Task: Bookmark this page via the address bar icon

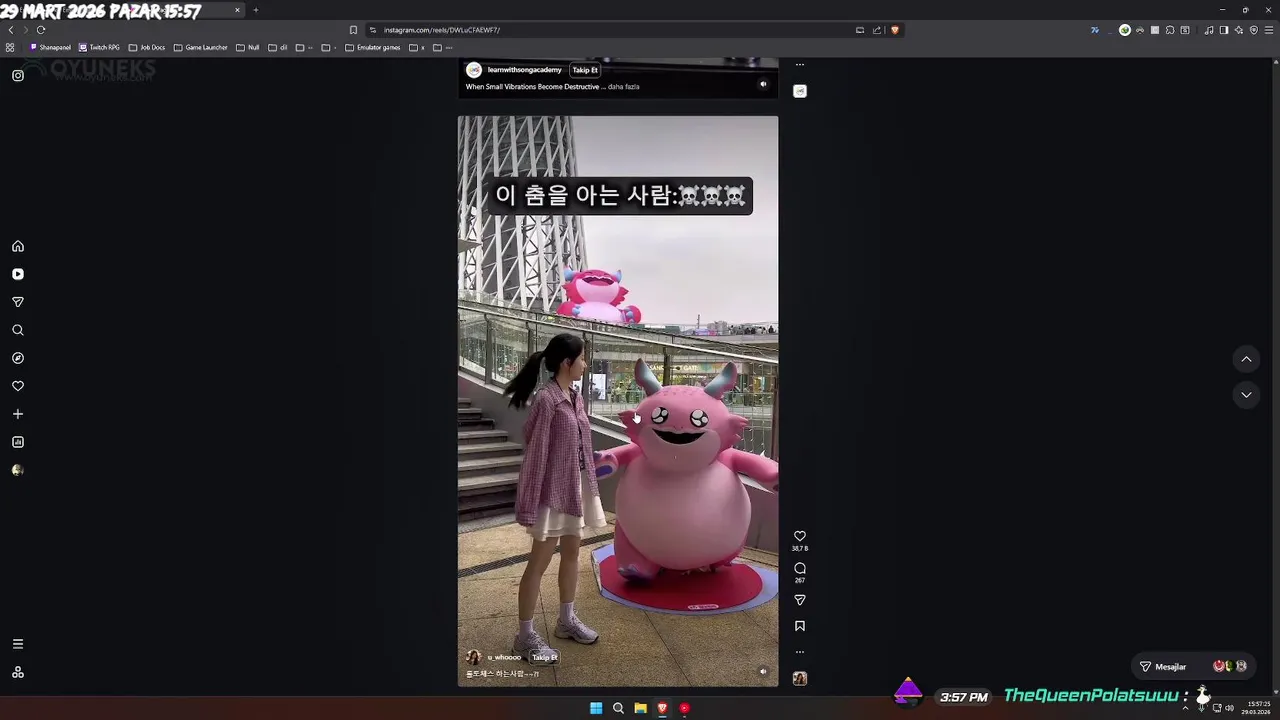Action: 353,30
